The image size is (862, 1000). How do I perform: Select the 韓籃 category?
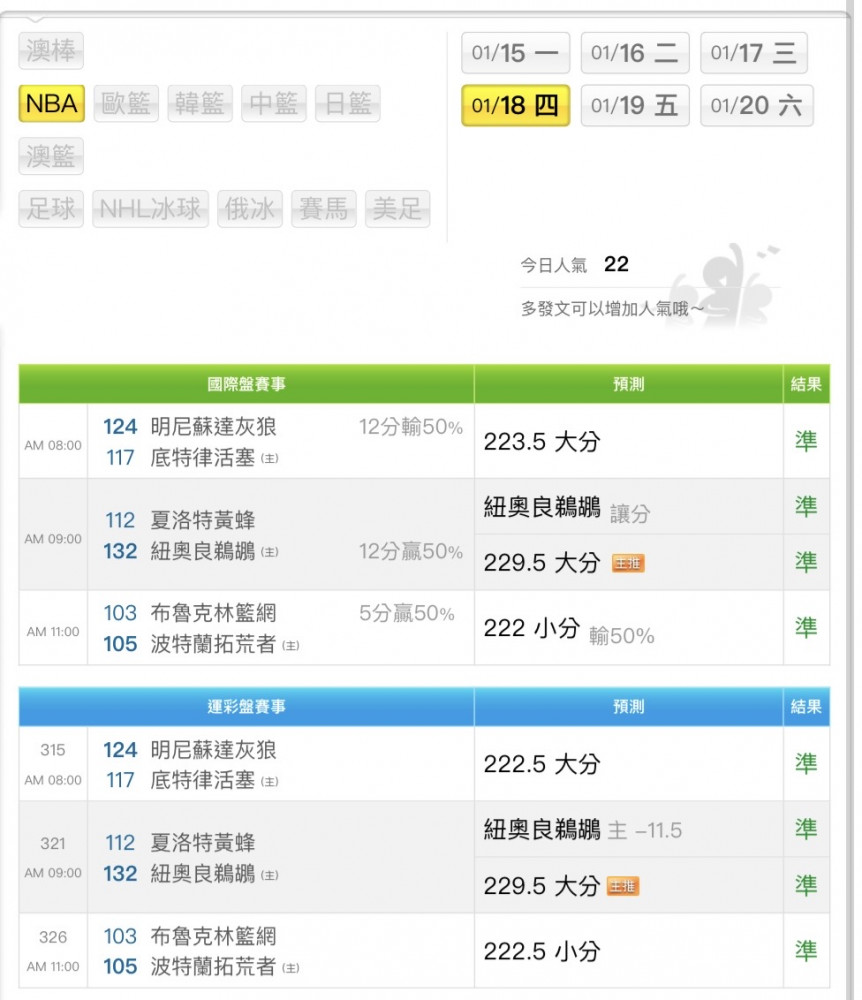click(x=200, y=104)
